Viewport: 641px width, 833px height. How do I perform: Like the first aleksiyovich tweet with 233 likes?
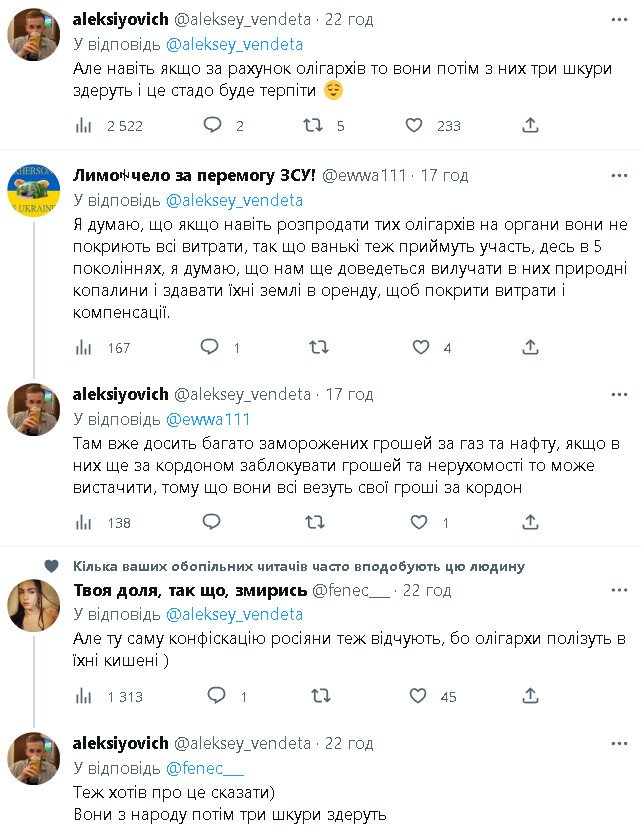tap(416, 125)
